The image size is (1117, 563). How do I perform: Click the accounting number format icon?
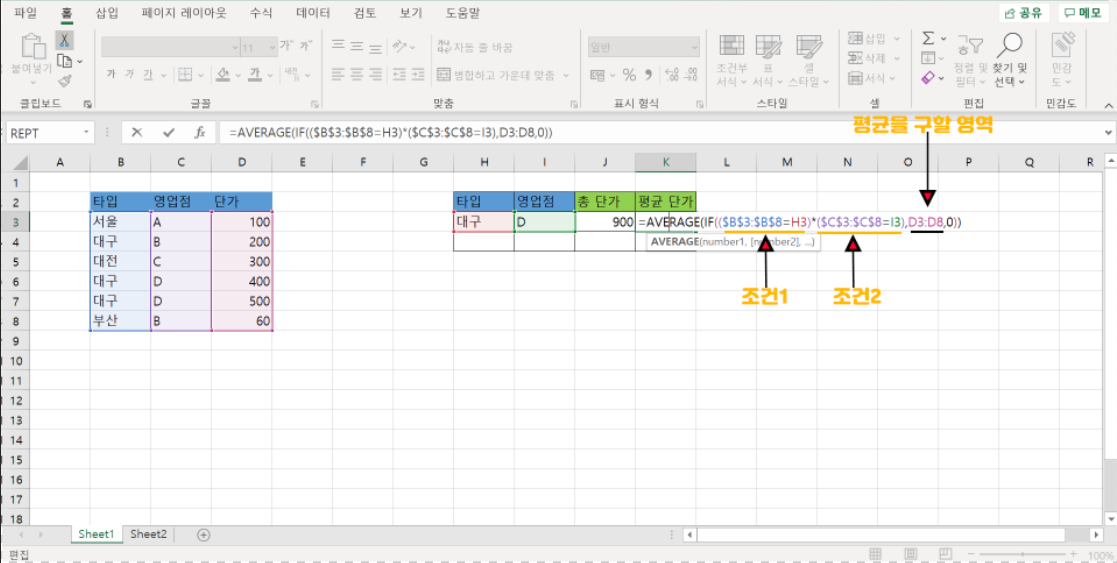click(598, 74)
